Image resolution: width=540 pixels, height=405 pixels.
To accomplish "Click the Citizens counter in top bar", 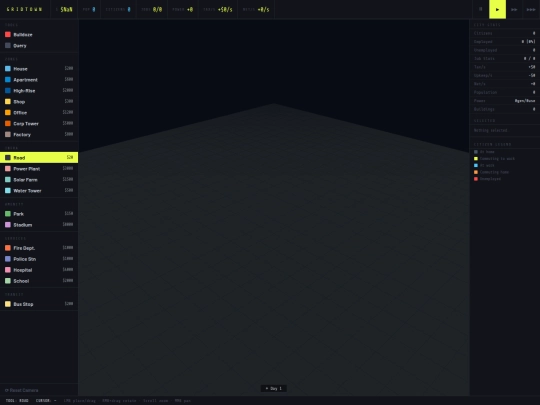I will (118, 9).
